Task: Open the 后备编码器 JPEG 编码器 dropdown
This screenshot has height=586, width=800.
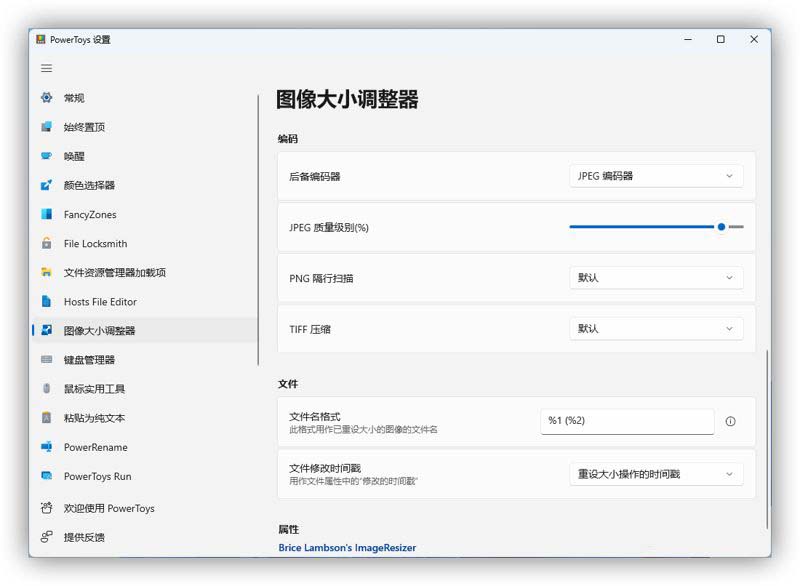Action: click(x=656, y=176)
